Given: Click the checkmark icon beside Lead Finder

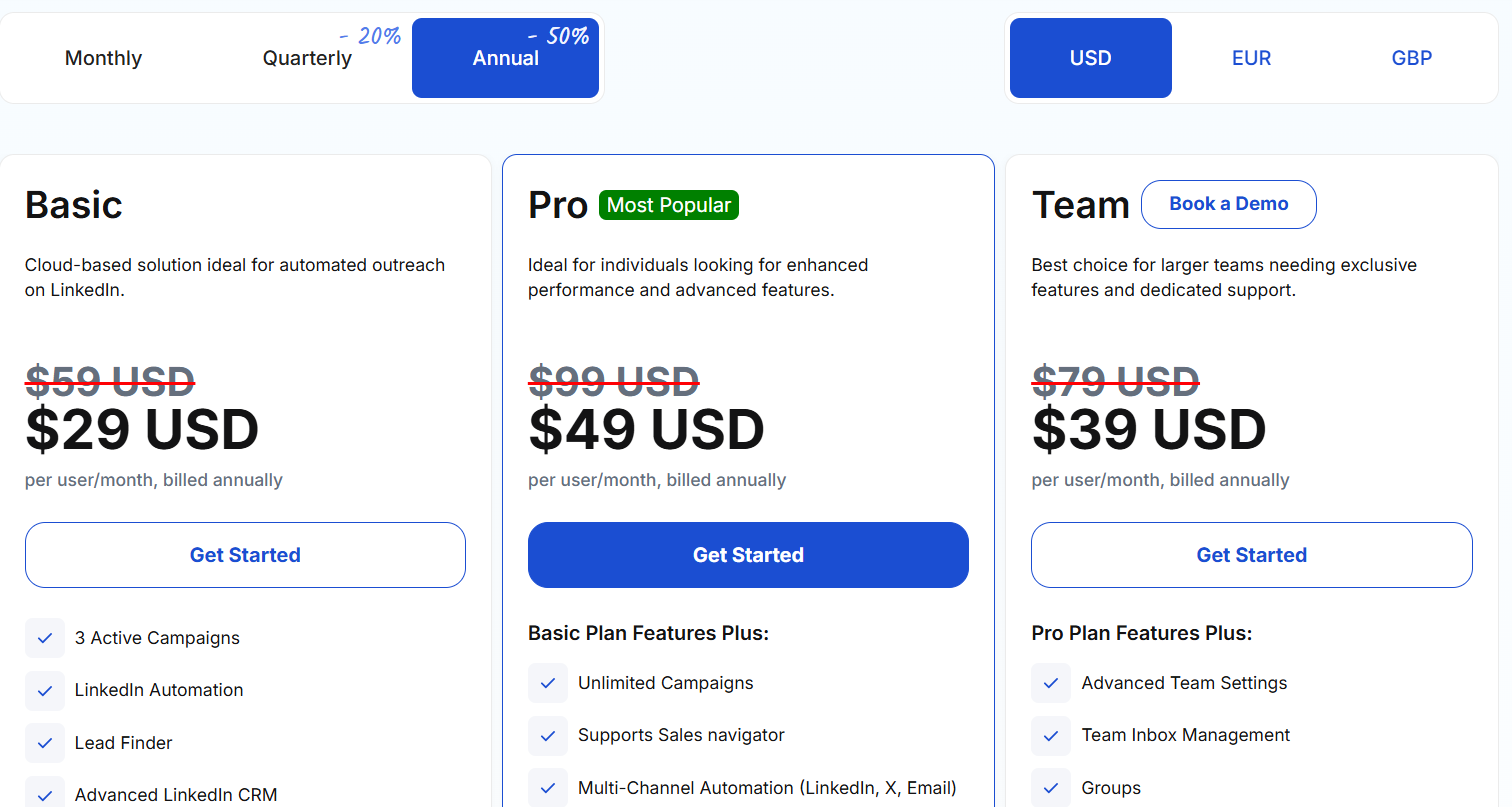Looking at the screenshot, I should point(45,743).
